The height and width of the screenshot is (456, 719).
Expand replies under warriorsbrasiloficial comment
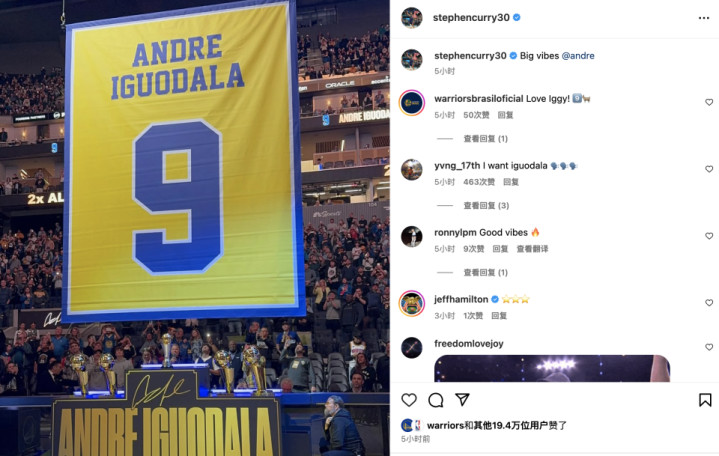point(485,139)
